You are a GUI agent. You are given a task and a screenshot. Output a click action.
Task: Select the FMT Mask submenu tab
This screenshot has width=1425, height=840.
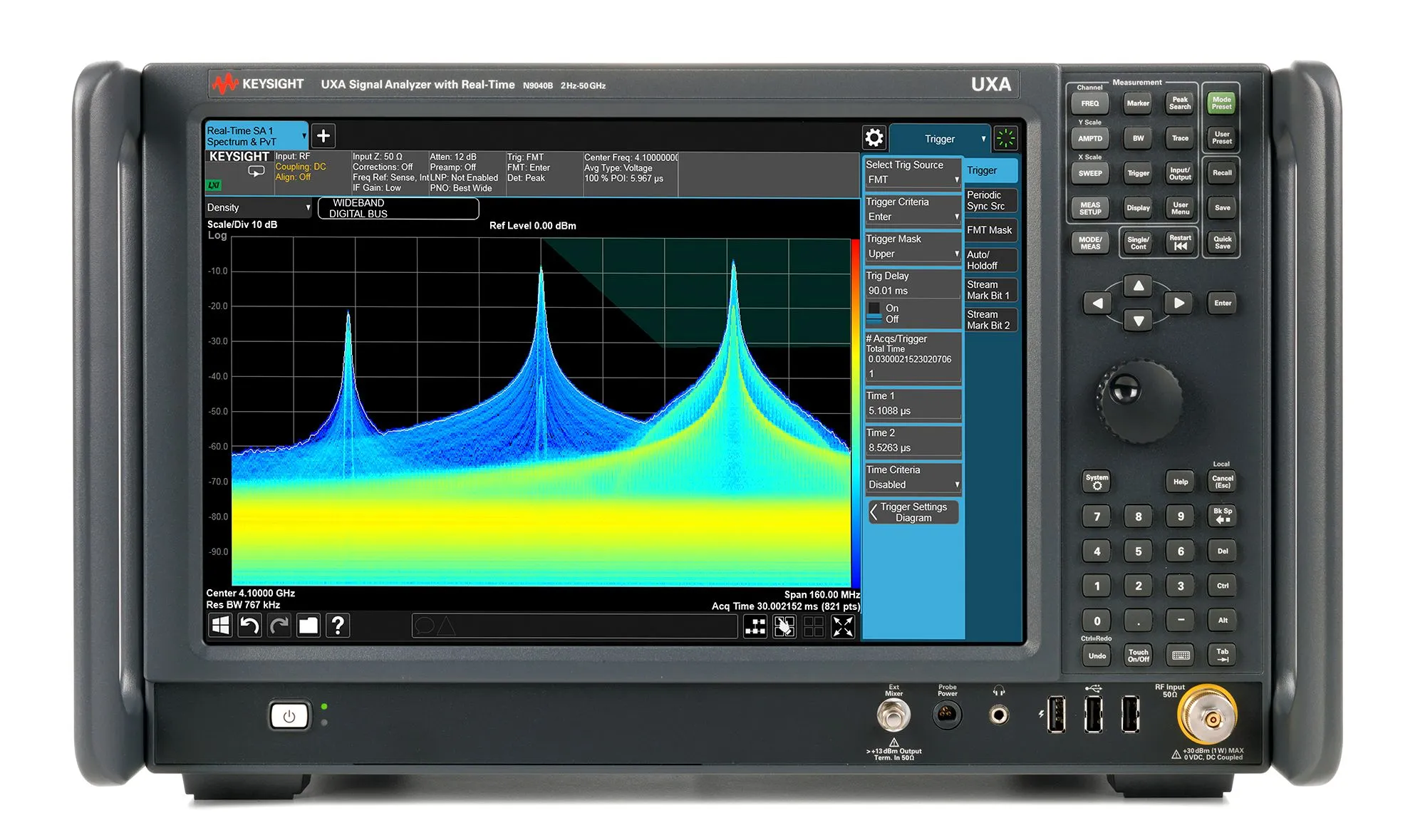[990, 229]
